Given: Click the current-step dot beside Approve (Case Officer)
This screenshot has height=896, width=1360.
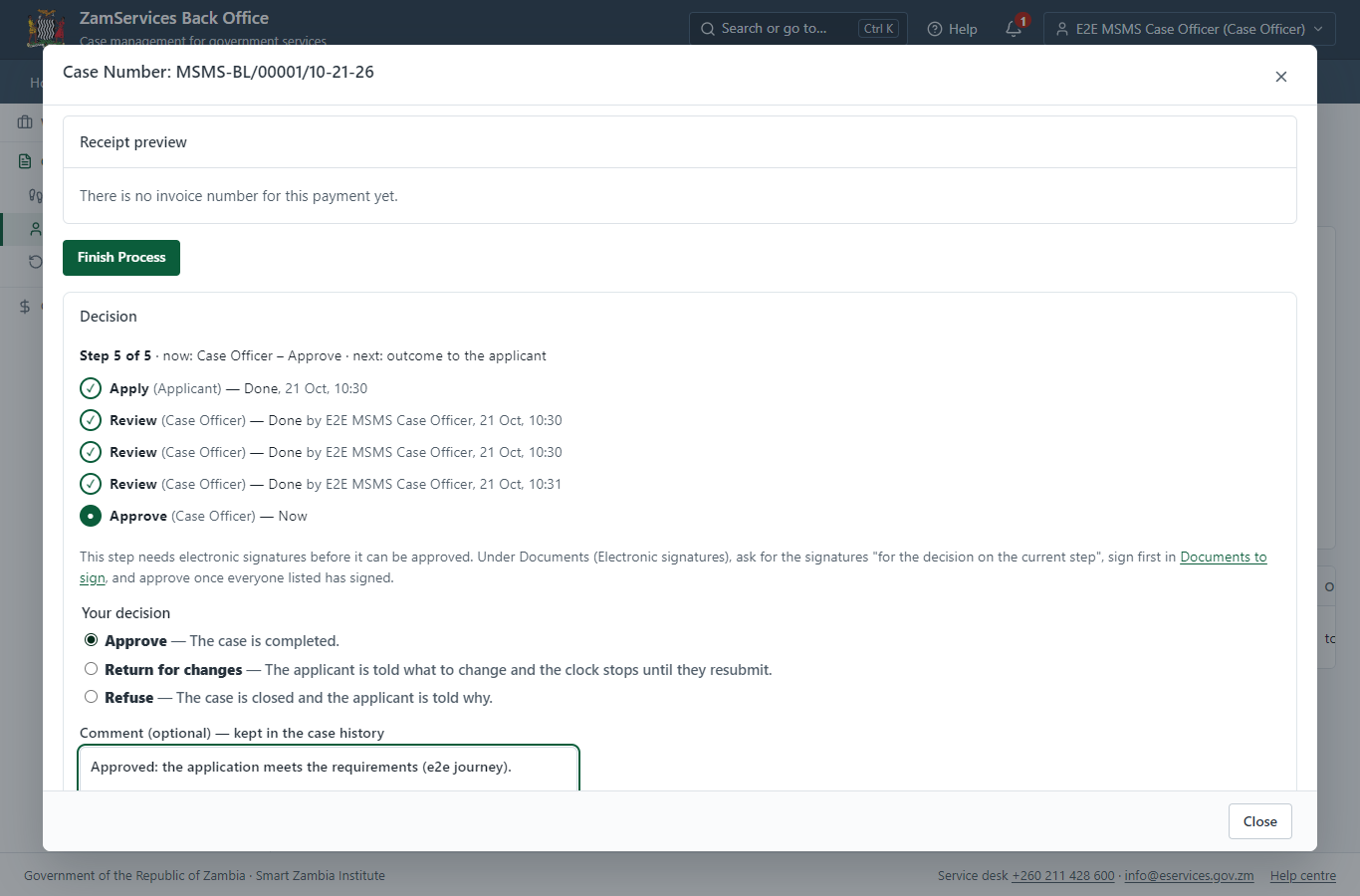Looking at the screenshot, I should tap(91, 516).
